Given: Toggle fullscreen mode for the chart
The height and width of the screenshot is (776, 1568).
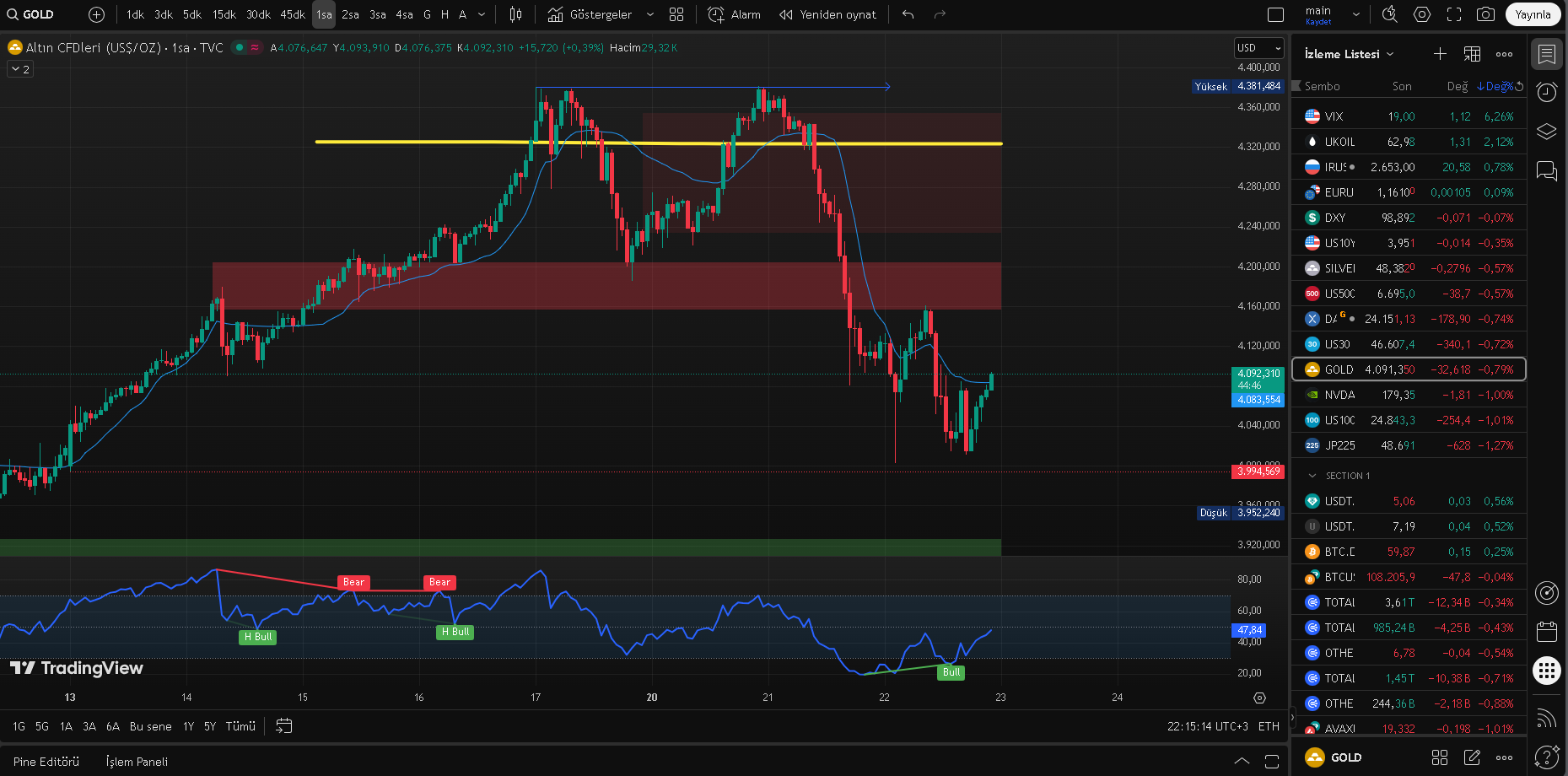Looking at the screenshot, I should point(1454,14).
